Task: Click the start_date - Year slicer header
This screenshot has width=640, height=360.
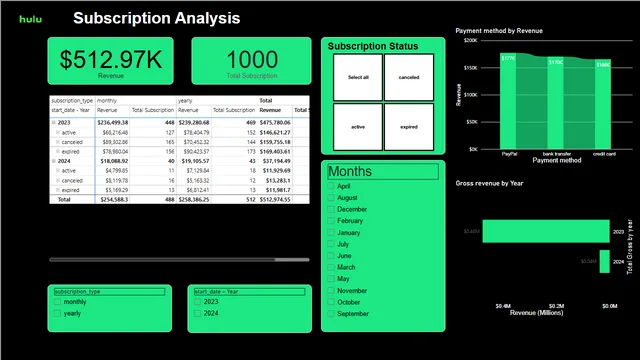Action: tap(249, 291)
